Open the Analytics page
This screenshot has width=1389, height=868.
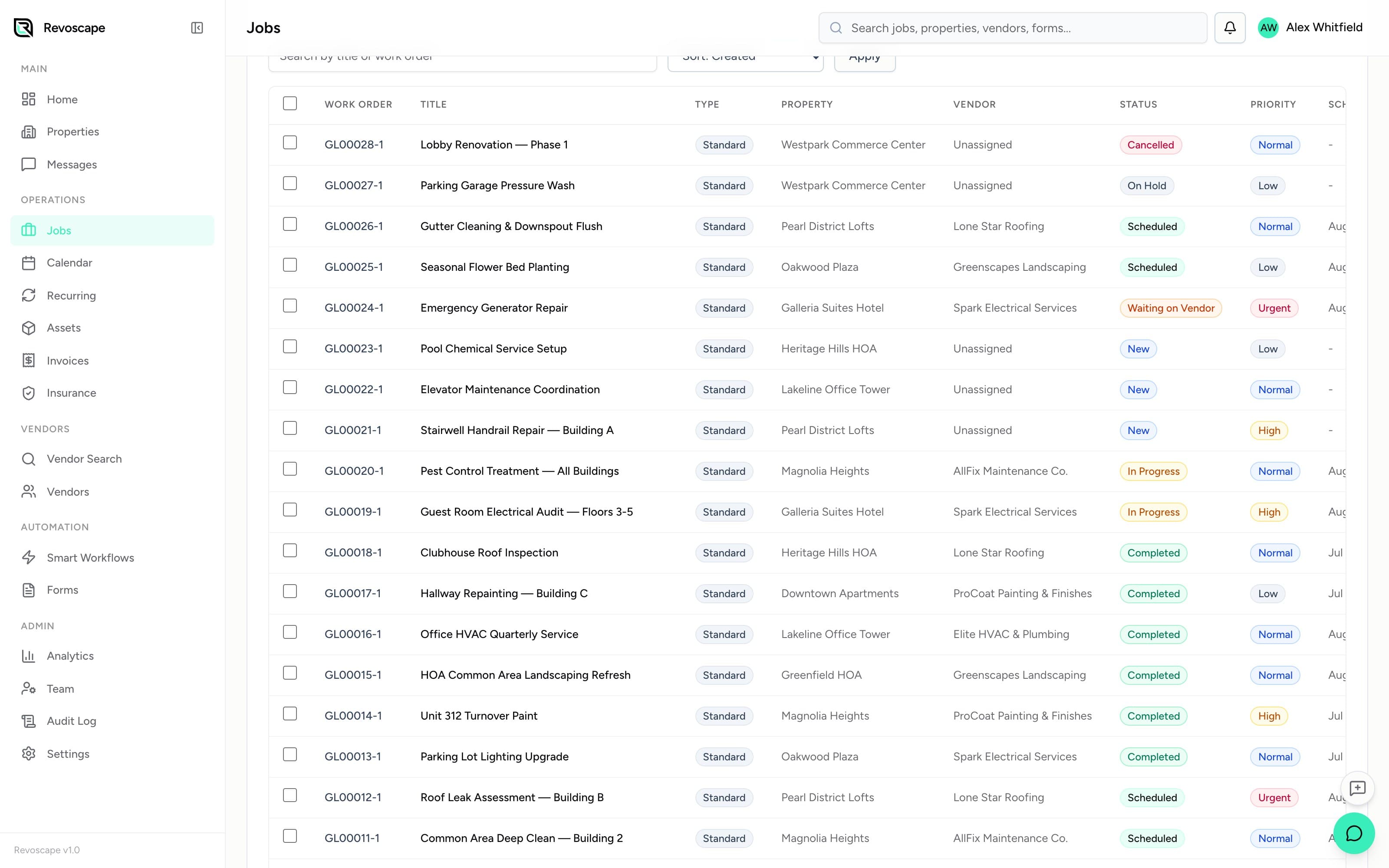[112, 656]
